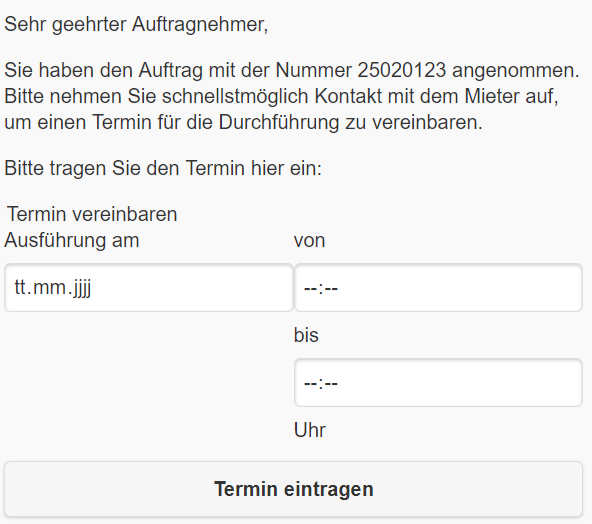Click the line mentioning "Kontakt mit dem Mieter"
592x524 pixels.
pyautogui.click(x=281, y=96)
